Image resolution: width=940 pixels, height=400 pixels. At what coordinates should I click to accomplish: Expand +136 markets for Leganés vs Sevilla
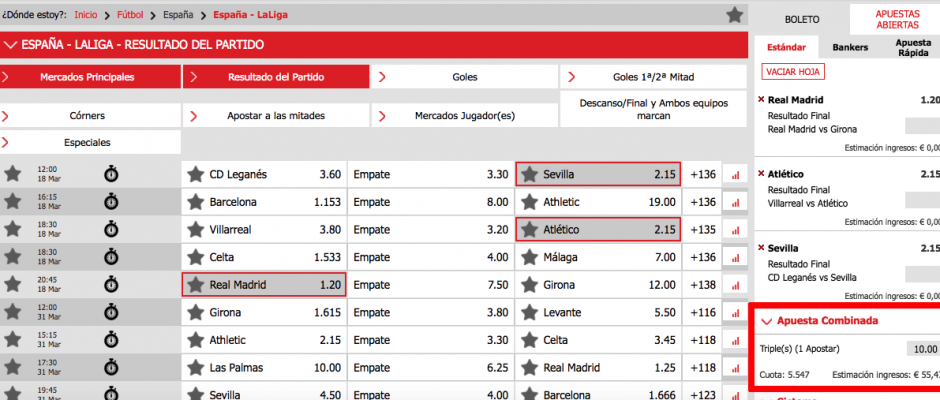703,175
